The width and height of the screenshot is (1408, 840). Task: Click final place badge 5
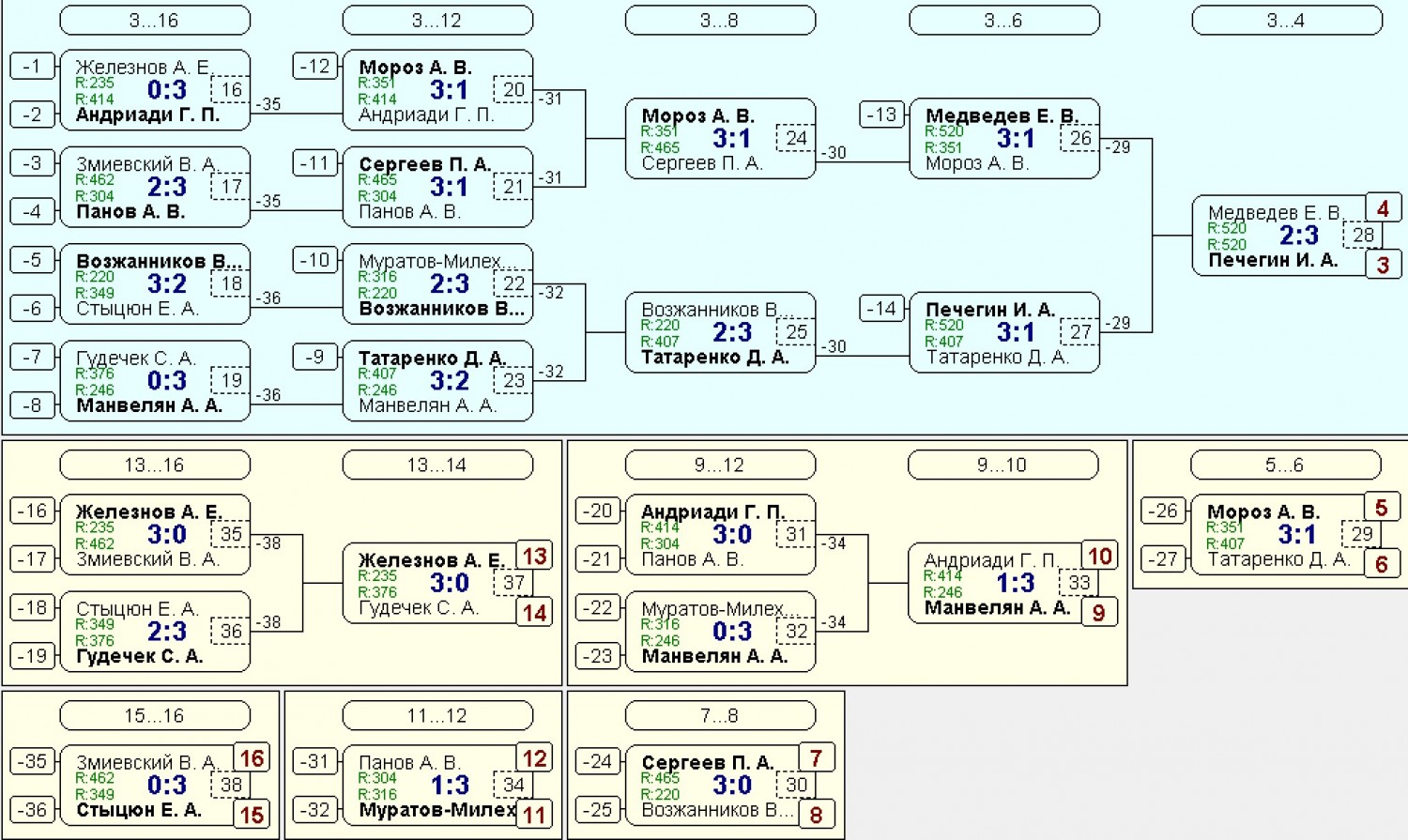coord(1382,508)
